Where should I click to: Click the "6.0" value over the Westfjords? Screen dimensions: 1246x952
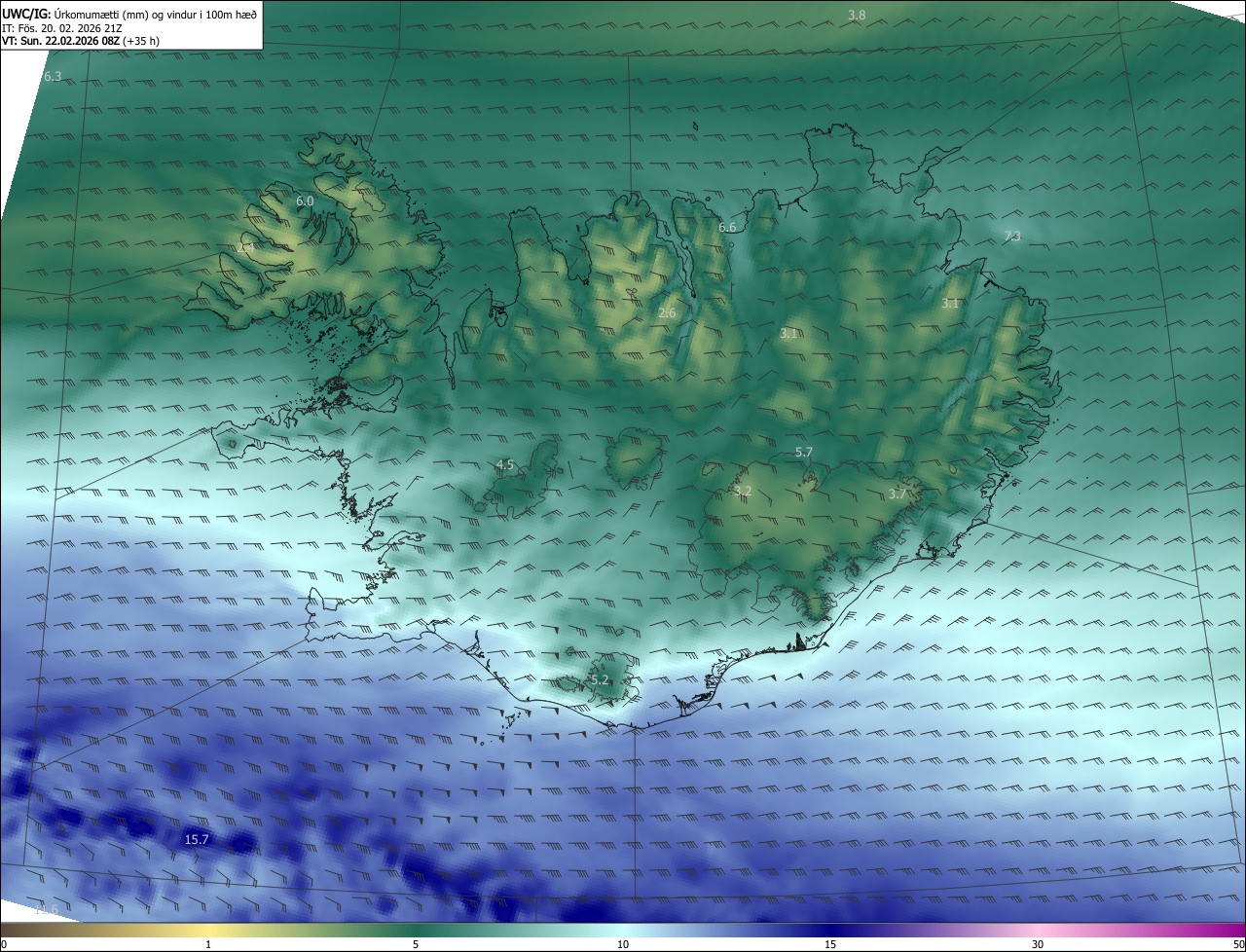[x=305, y=201]
